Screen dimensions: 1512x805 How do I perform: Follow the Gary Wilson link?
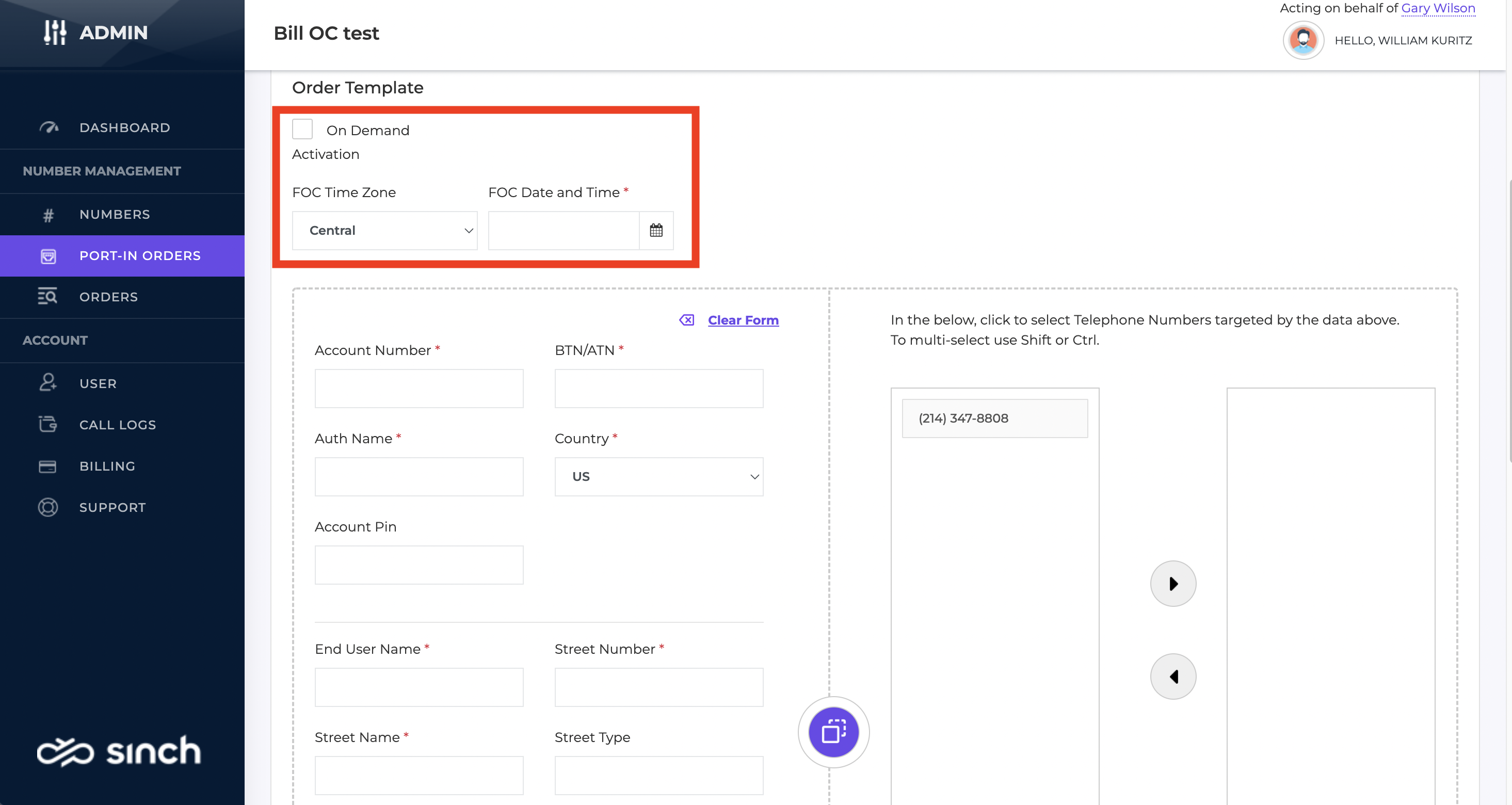(x=1438, y=8)
